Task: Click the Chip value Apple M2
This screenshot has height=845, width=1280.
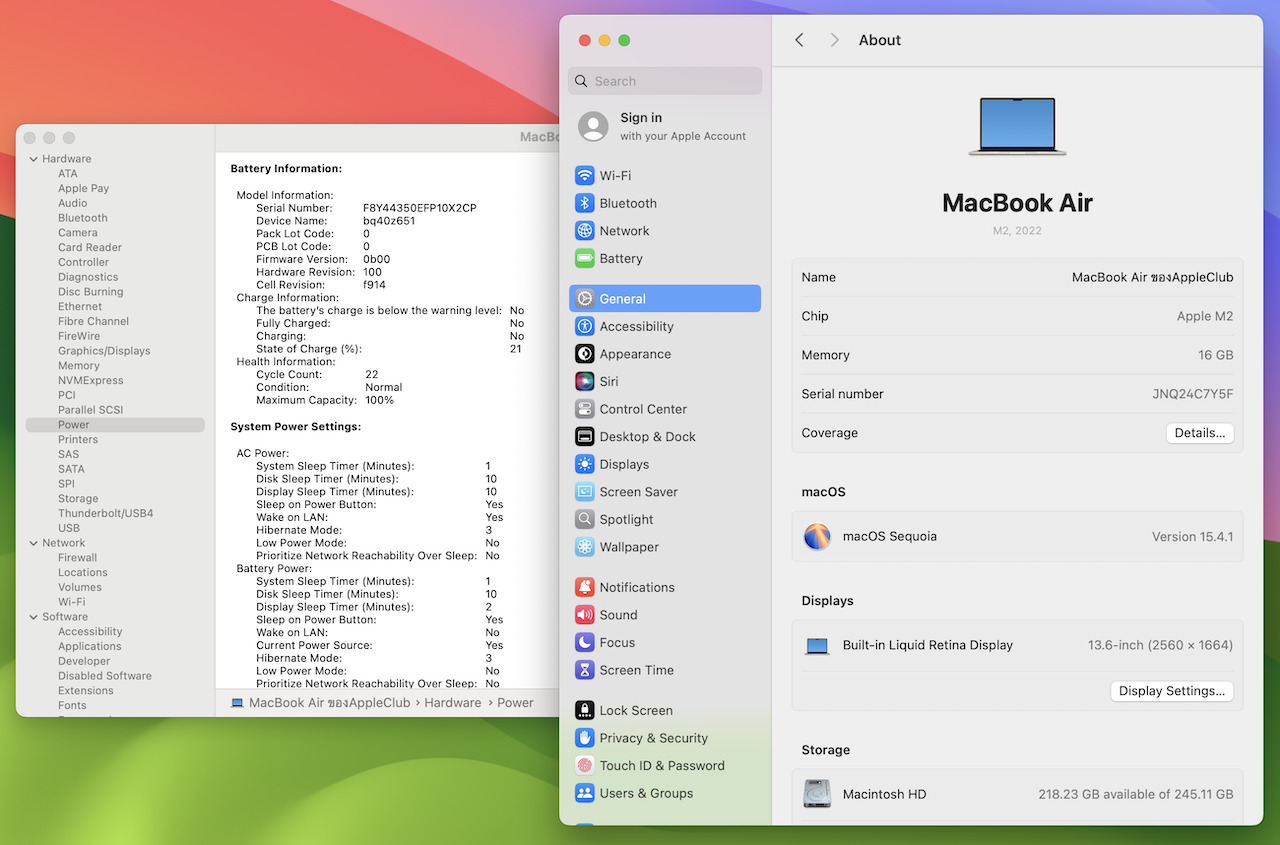Action: point(1205,316)
